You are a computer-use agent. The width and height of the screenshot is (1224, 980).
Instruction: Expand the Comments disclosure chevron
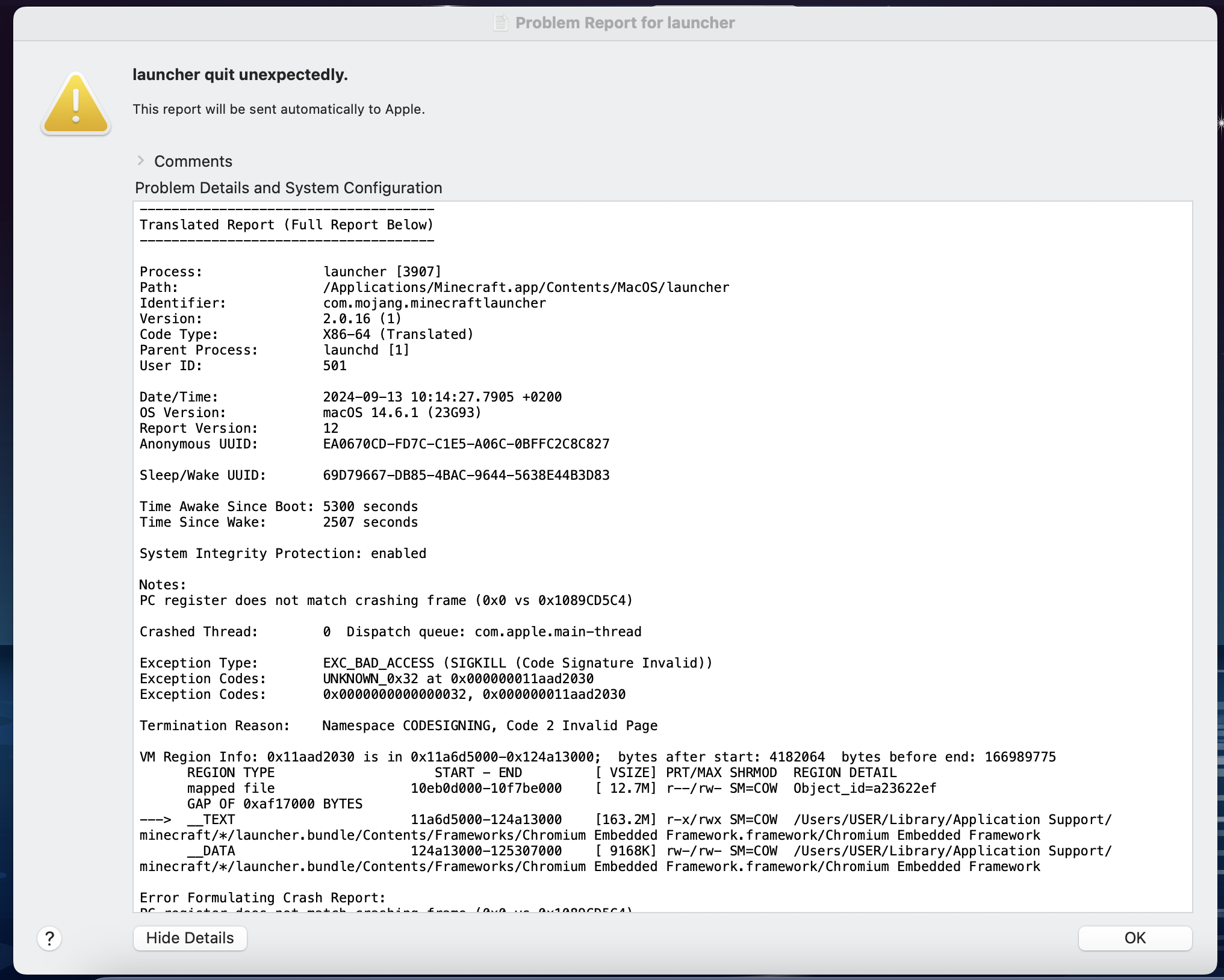(140, 161)
